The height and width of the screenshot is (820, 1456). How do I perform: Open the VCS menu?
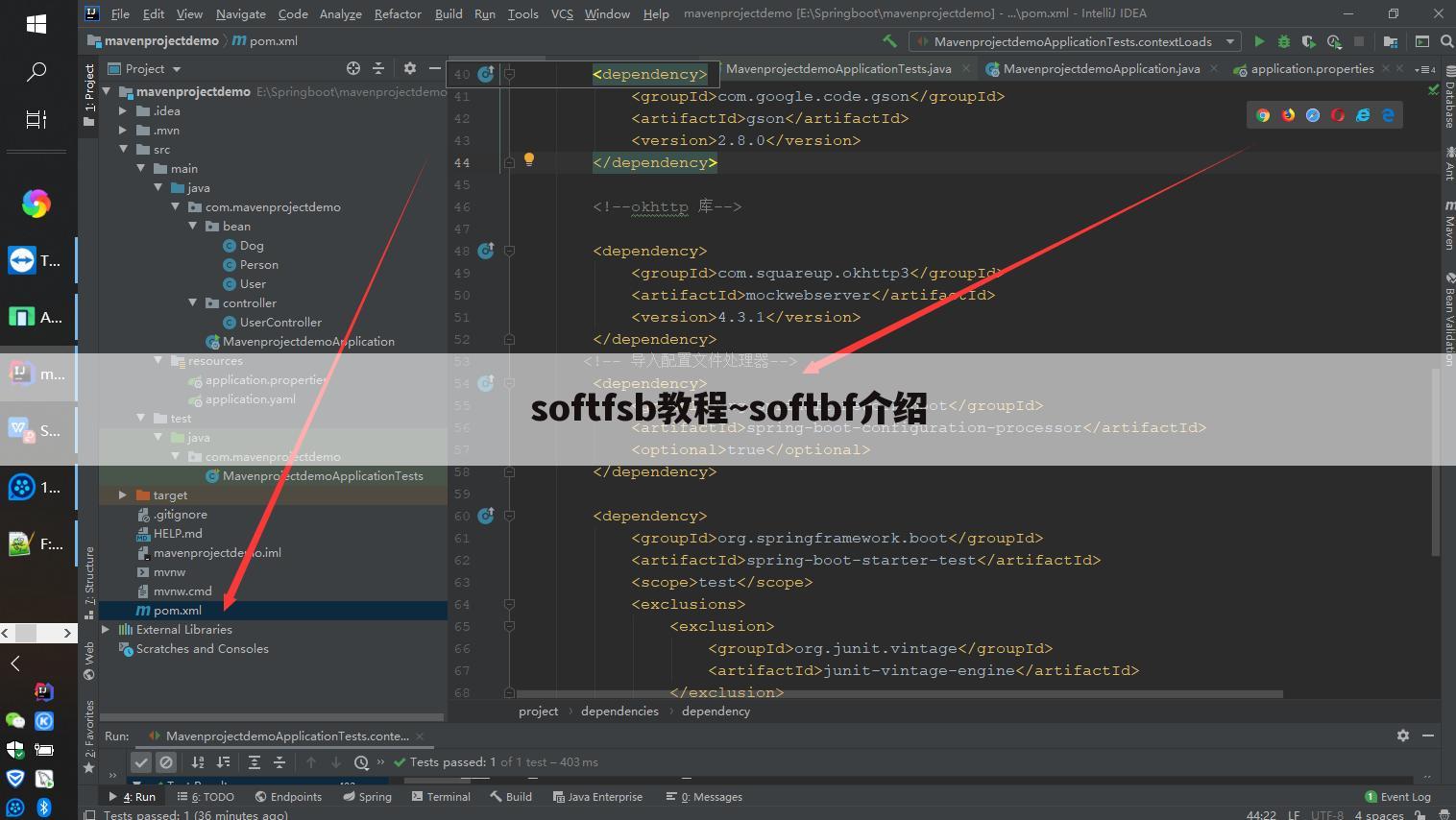(x=562, y=13)
